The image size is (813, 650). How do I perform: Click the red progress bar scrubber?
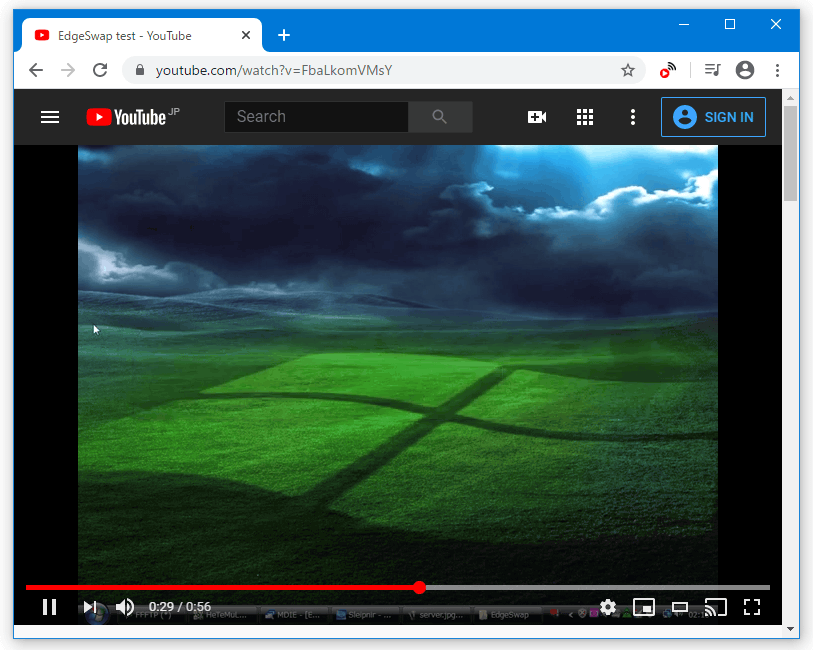(419, 587)
